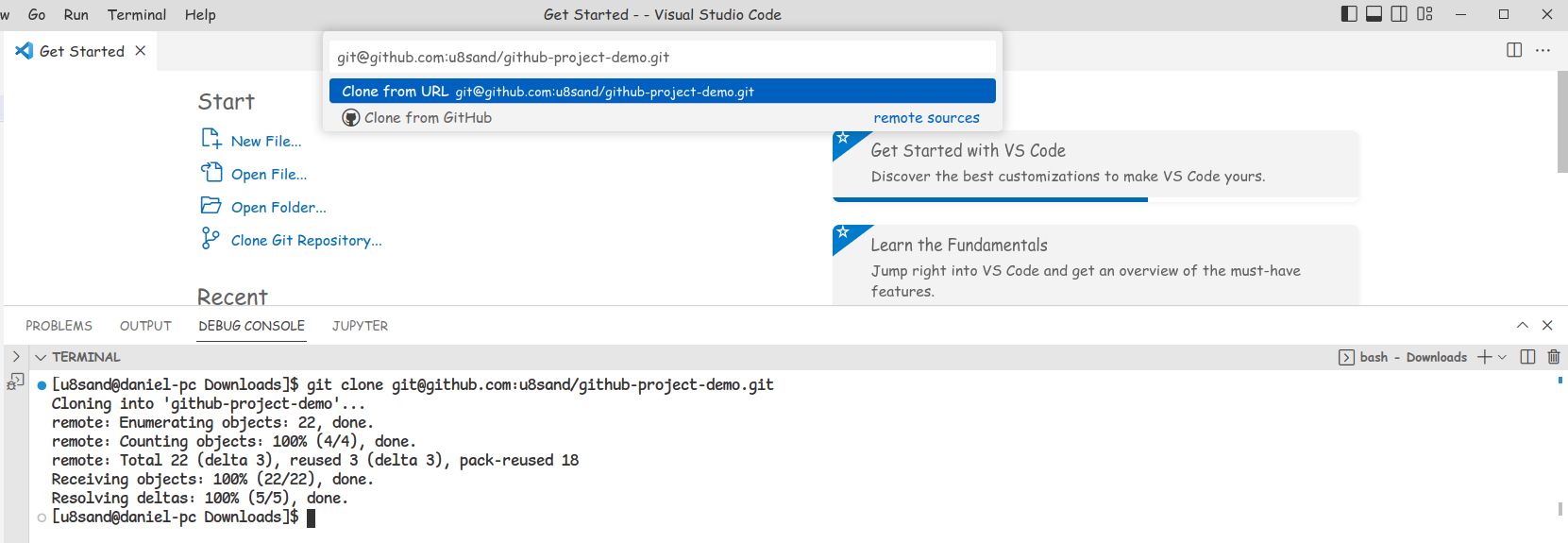Open the launch profile dropdown arrow

1503,357
